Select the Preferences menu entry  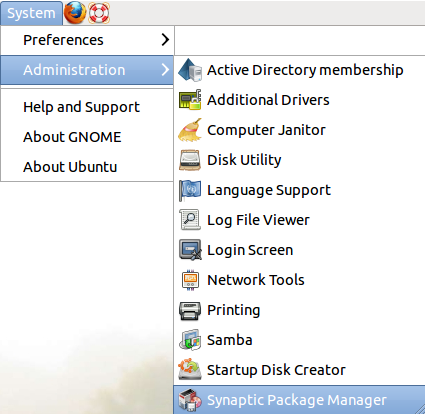click(87, 40)
